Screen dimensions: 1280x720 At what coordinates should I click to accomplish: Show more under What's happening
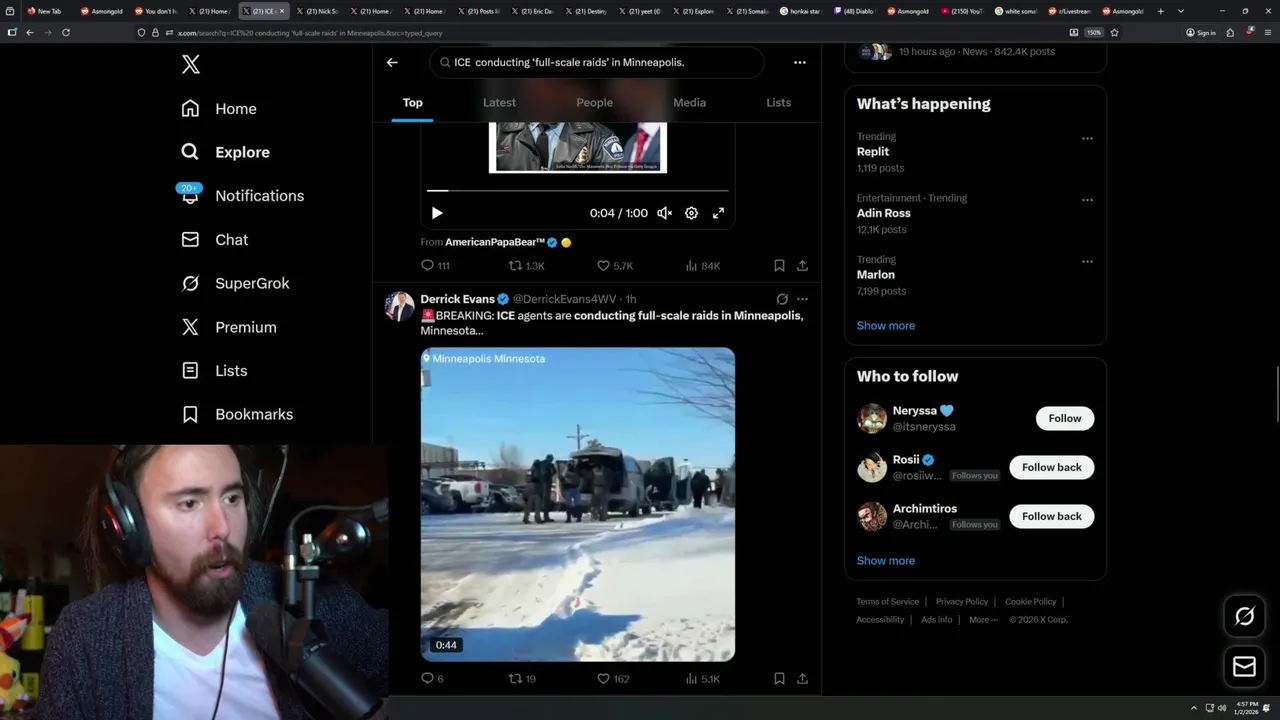pos(885,326)
